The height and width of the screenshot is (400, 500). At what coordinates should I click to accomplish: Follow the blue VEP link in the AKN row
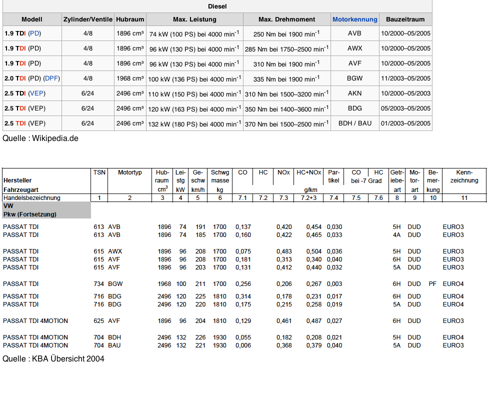(x=37, y=93)
